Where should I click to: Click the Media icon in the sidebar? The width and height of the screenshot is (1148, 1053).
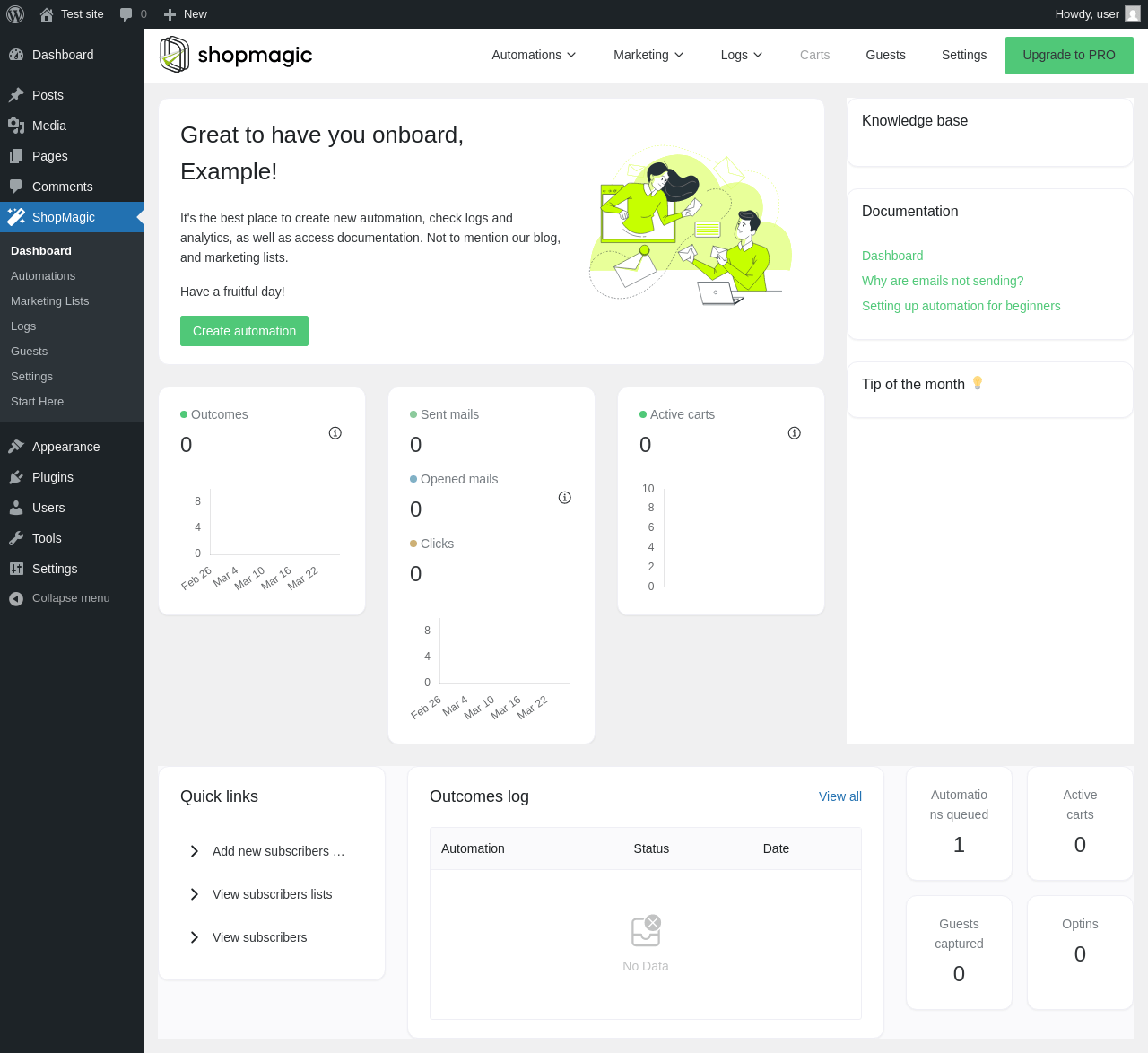16,126
